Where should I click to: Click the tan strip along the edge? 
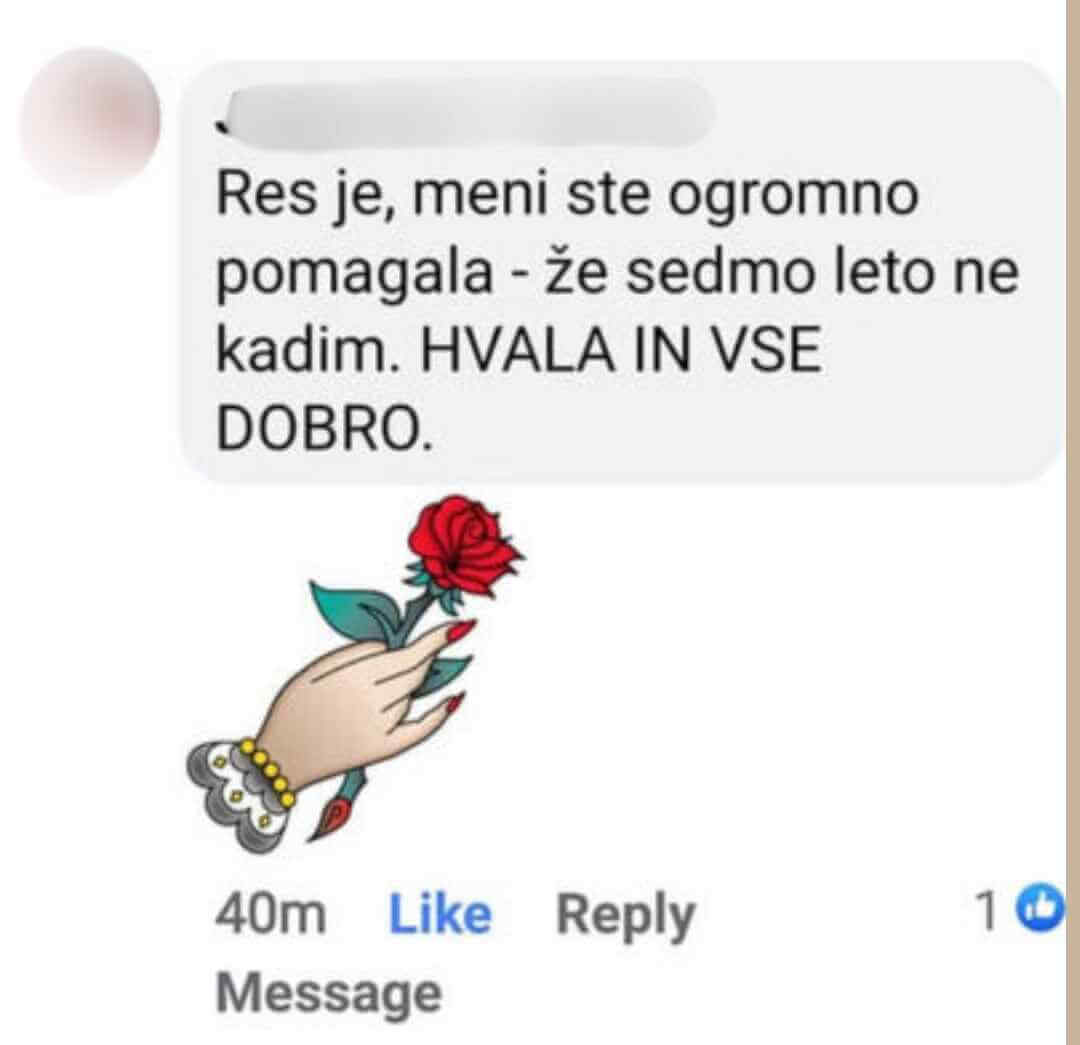coord(1072,522)
